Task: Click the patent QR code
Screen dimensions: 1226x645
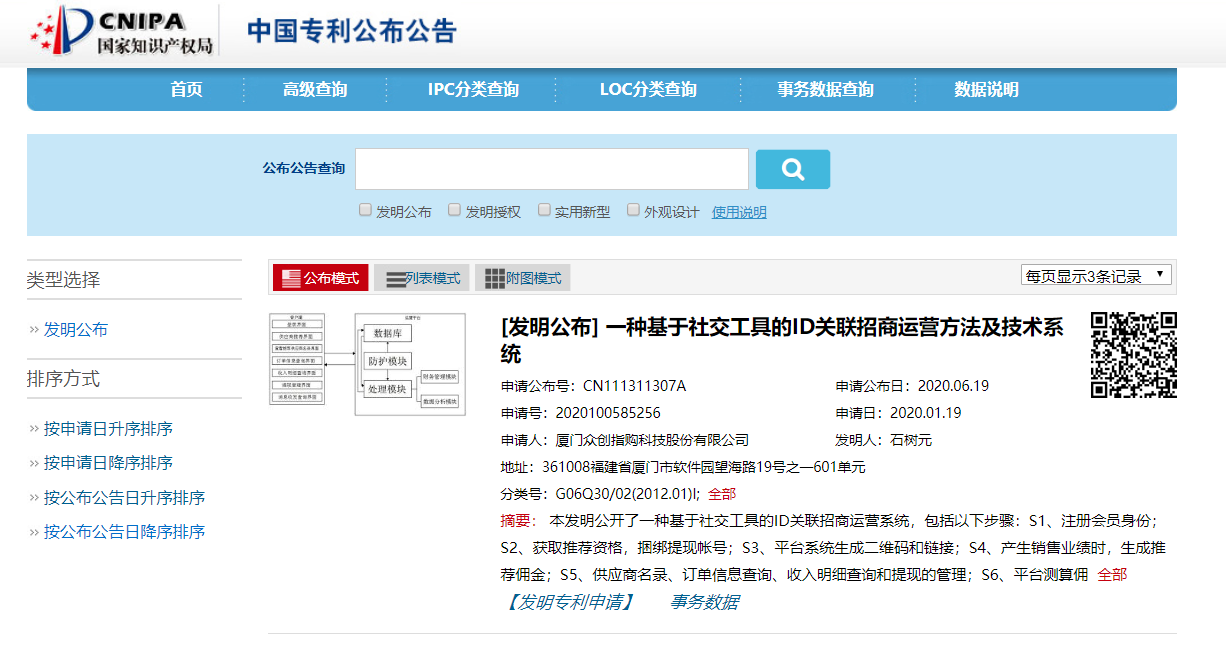Action: click(1133, 355)
